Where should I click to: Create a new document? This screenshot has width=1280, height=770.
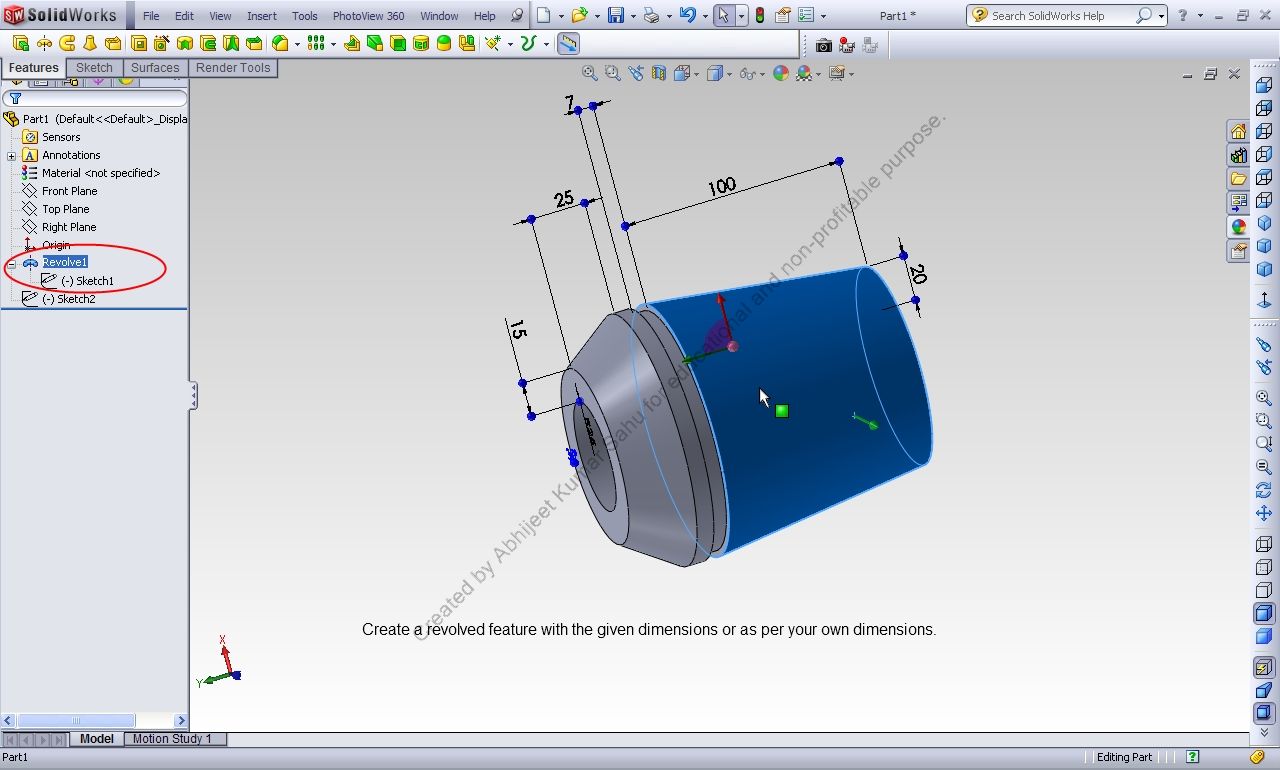(543, 15)
